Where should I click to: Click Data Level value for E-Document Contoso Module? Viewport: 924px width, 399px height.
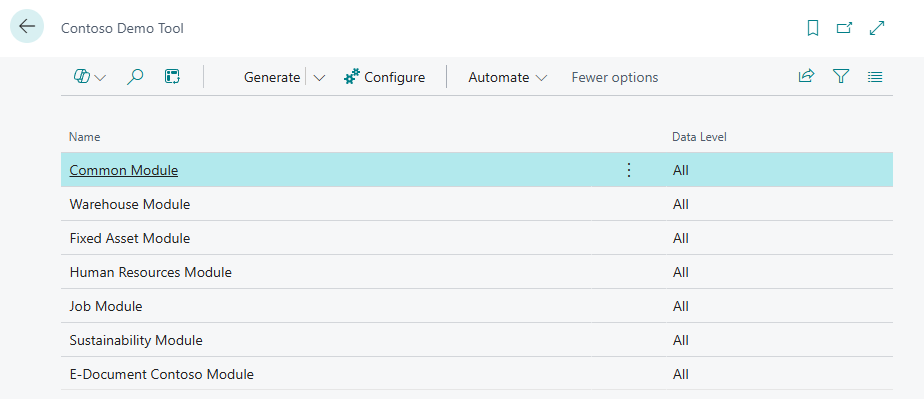click(x=681, y=374)
